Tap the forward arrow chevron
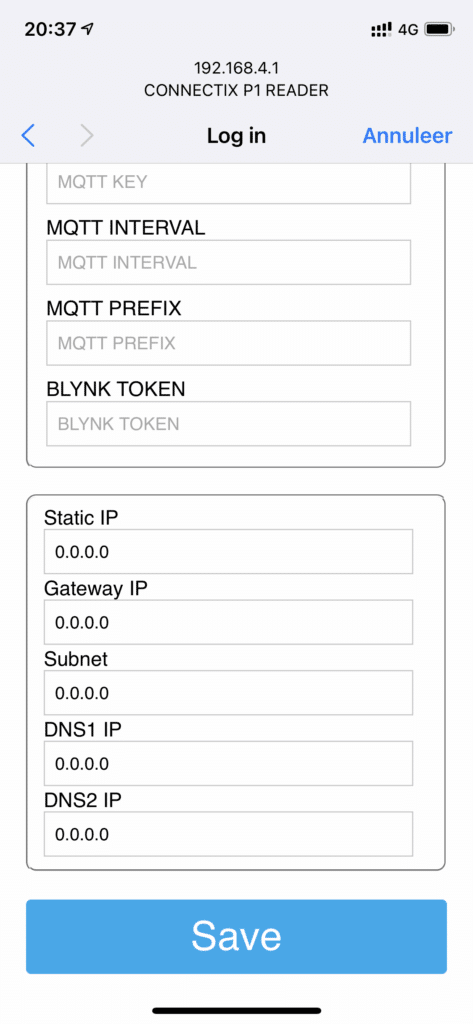Screen dimensions: 473x1024 87,136
